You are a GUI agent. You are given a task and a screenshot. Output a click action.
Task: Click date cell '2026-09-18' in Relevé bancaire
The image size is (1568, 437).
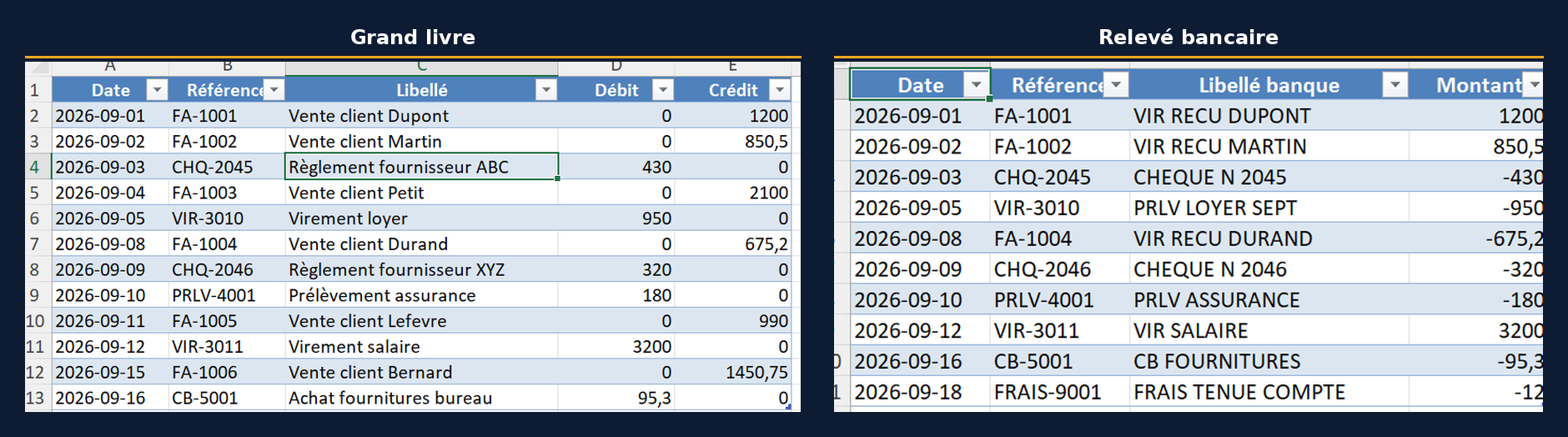click(921, 392)
